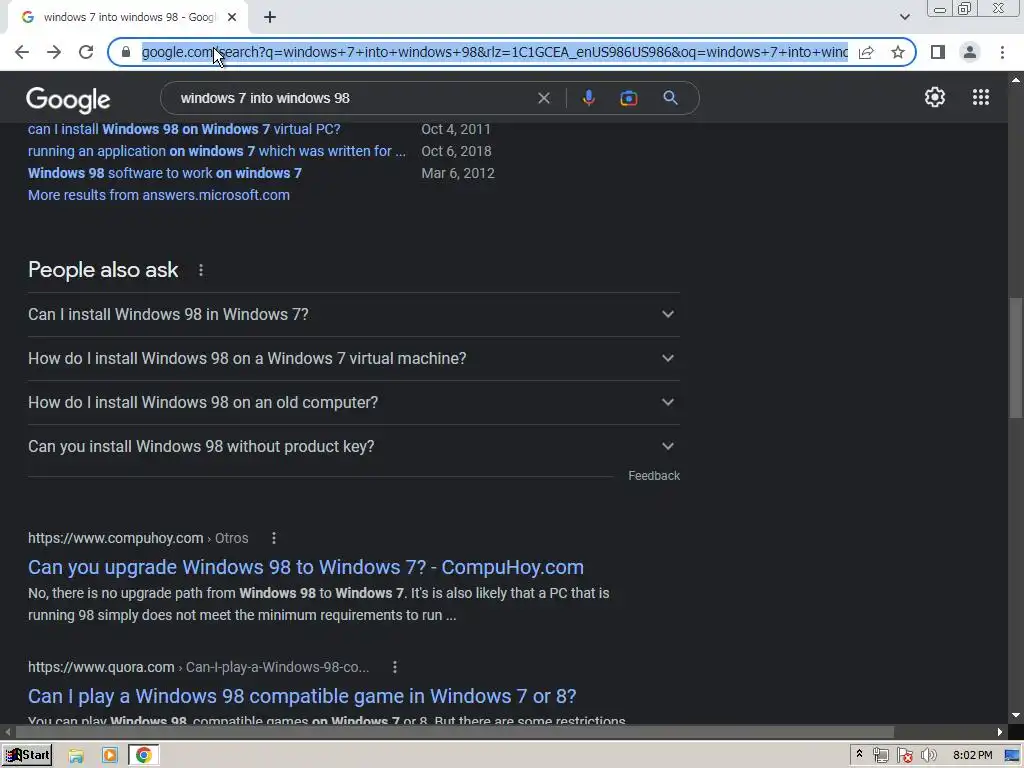Screen dimensions: 1024x768
Task: Expand 'How do I install Windows 98 on a Windows 7 virtual machine?'
Action: (x=353, y=359)
